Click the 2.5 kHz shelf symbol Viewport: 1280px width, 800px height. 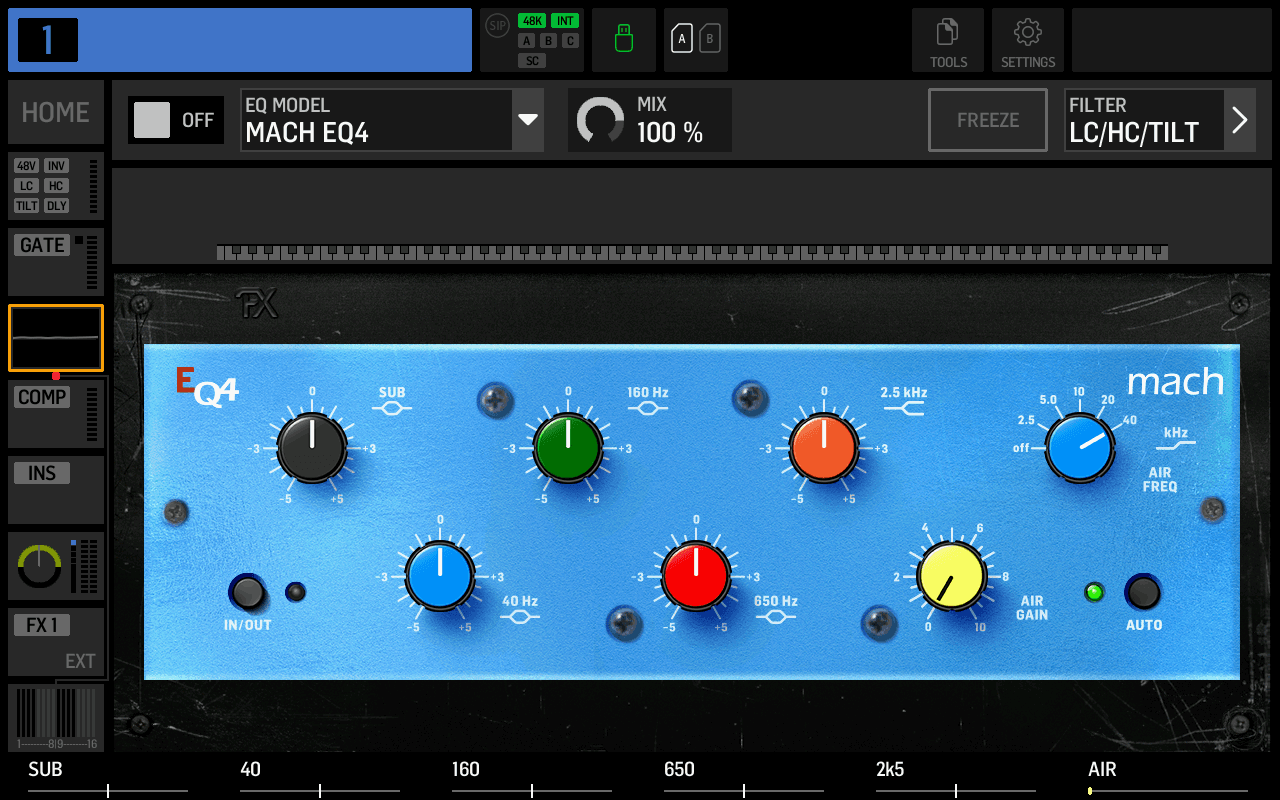[904, 408]
